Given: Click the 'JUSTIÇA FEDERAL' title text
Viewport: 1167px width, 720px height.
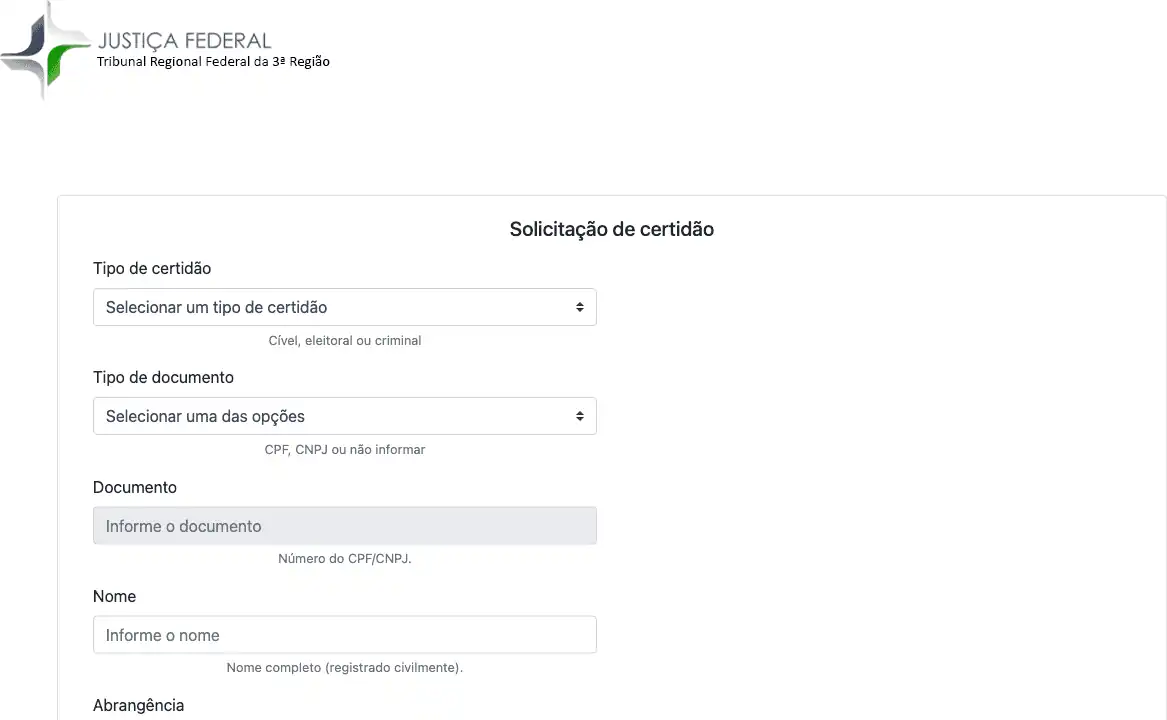Looking at the screenshot, I should [184, 40].
